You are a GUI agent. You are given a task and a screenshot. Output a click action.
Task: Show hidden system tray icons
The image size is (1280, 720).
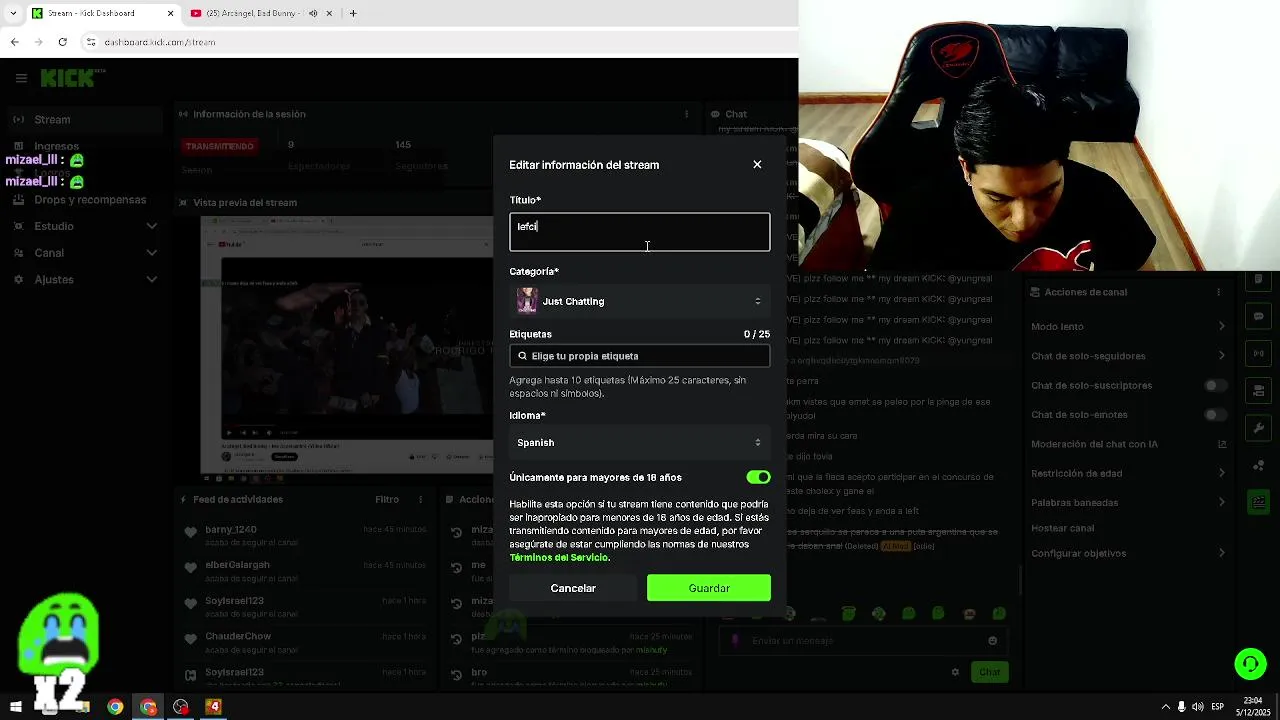point(1165,707)
